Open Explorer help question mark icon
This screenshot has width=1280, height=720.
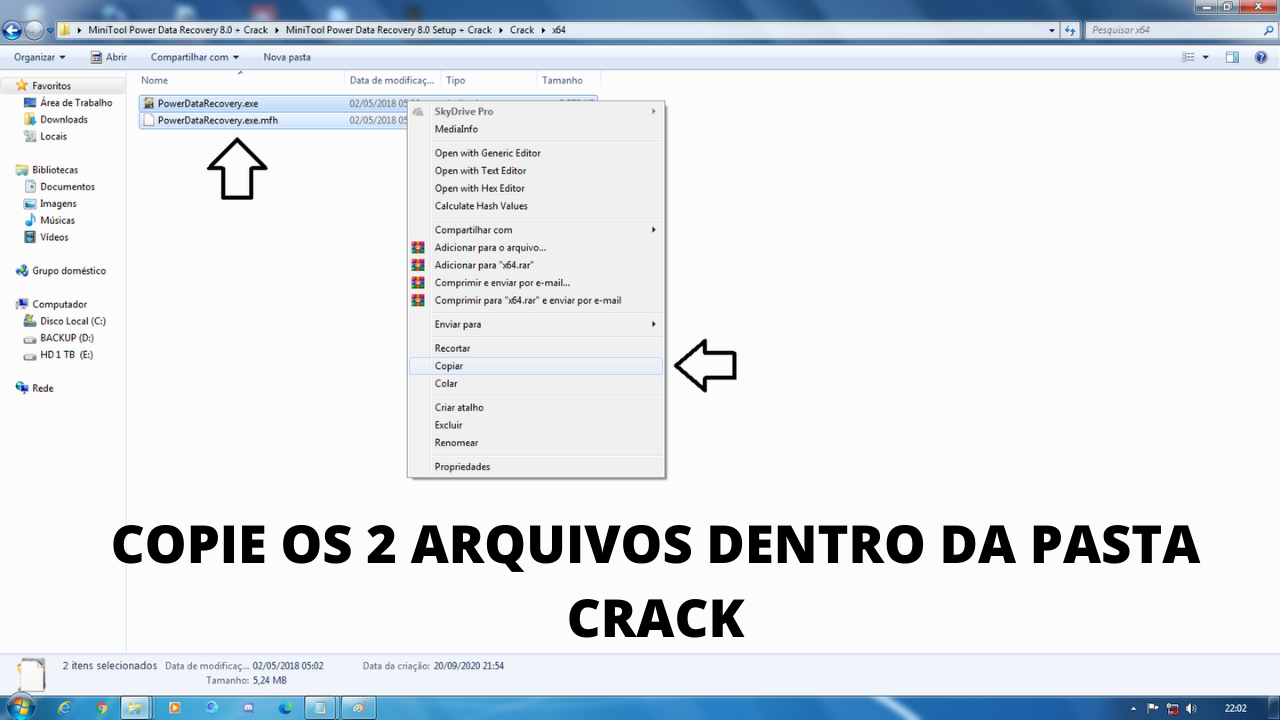(x=1261, y=57)
